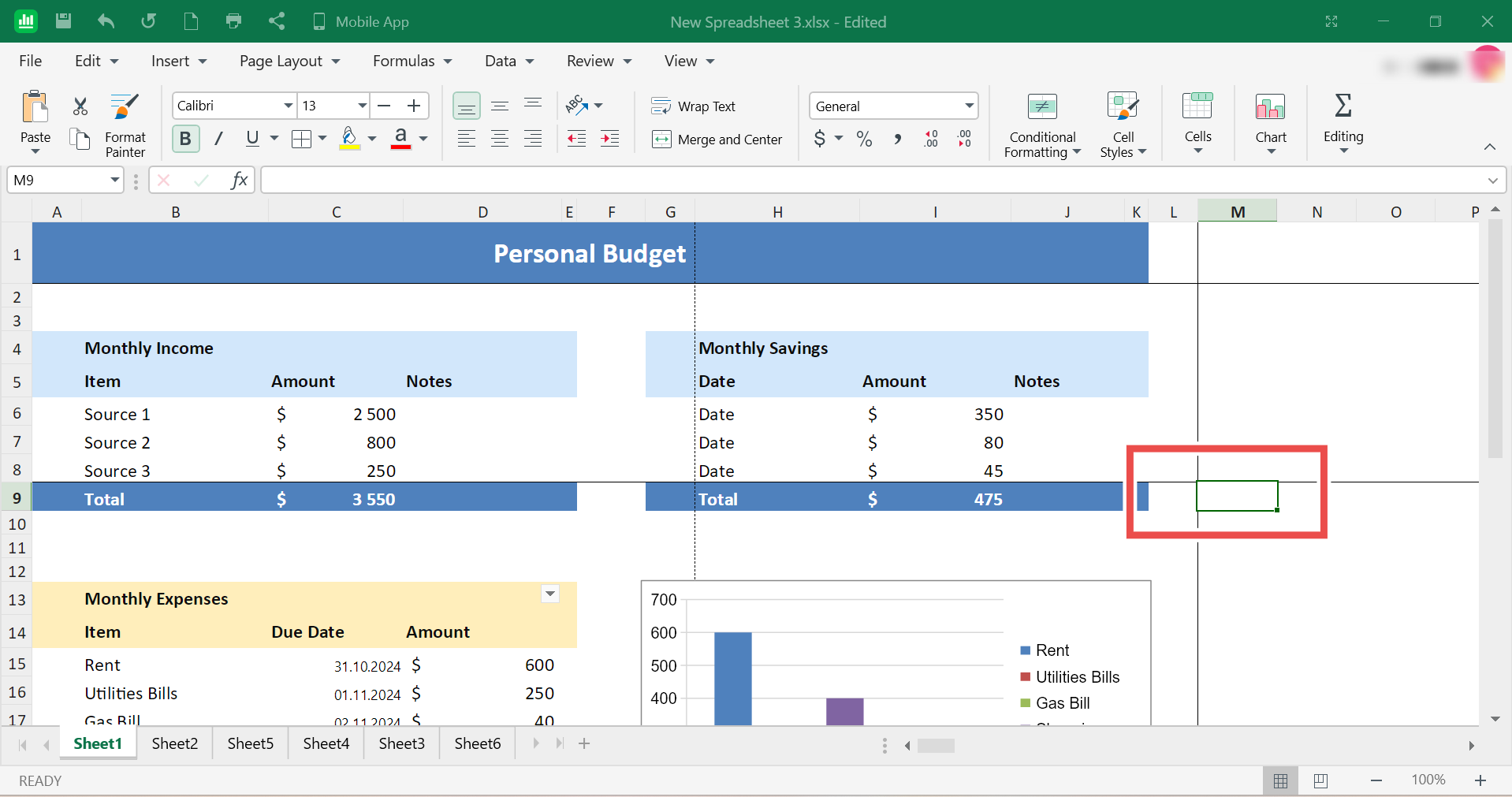This screenshot has height=797, width=1512.
Task: Align text left
Action: tap(467, 140)
